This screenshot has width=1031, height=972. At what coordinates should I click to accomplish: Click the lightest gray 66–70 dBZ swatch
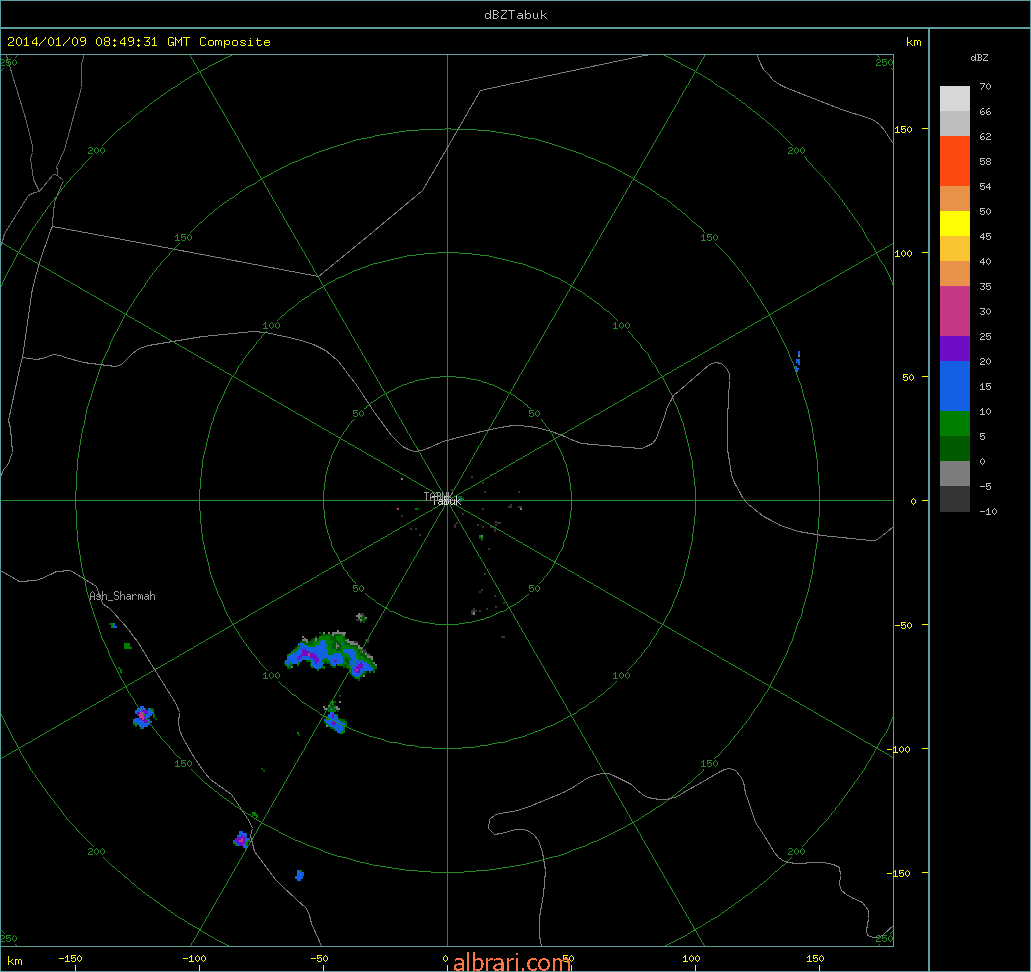(955, 99)
